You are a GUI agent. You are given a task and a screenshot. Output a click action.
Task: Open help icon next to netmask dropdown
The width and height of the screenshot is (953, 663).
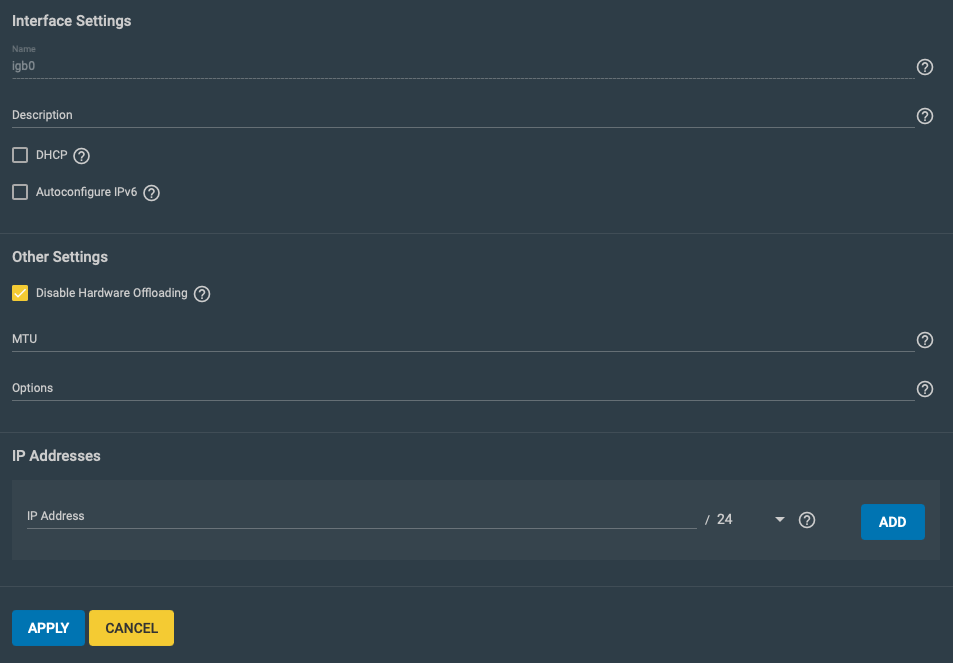807,520
